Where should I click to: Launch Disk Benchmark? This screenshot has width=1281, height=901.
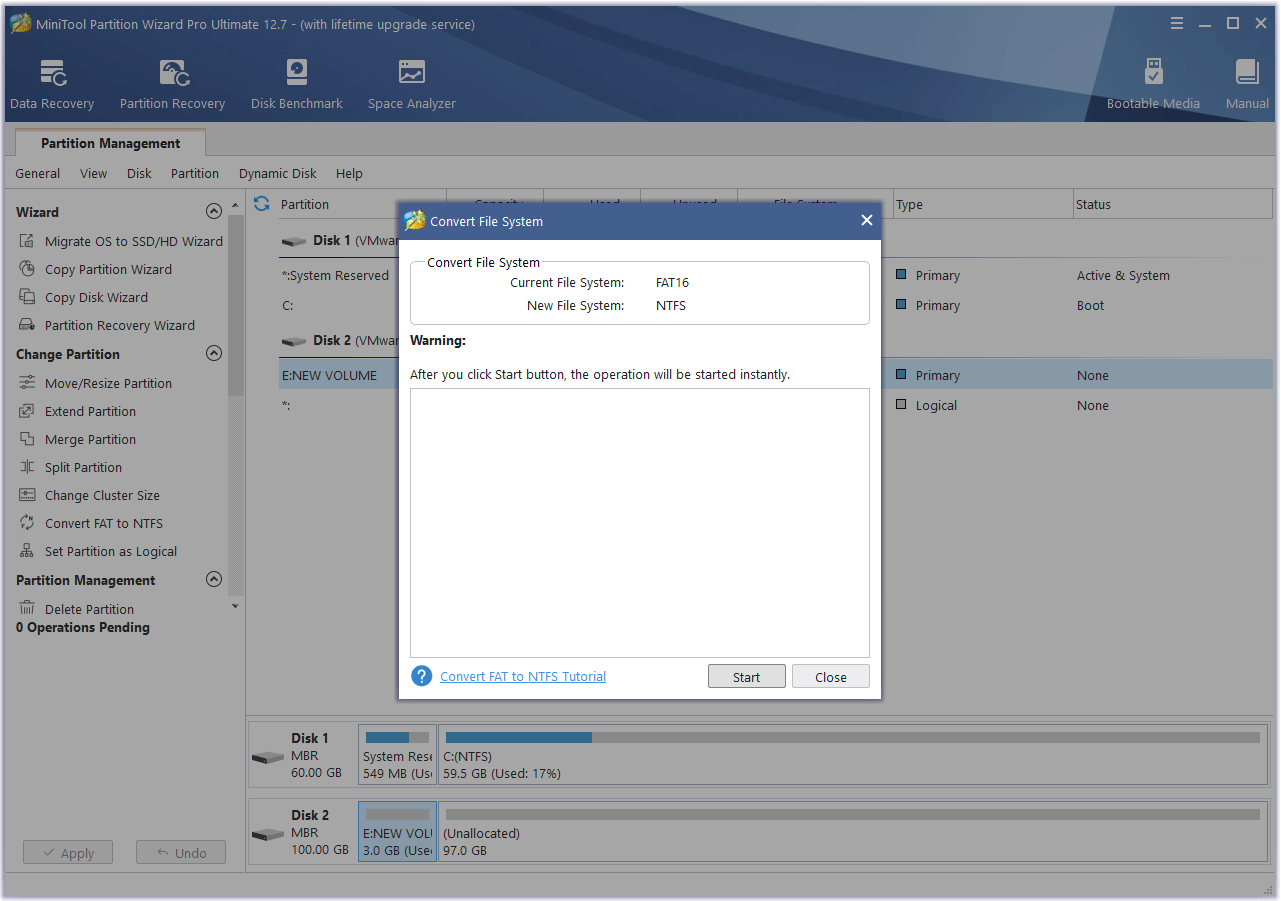point(297,84)
